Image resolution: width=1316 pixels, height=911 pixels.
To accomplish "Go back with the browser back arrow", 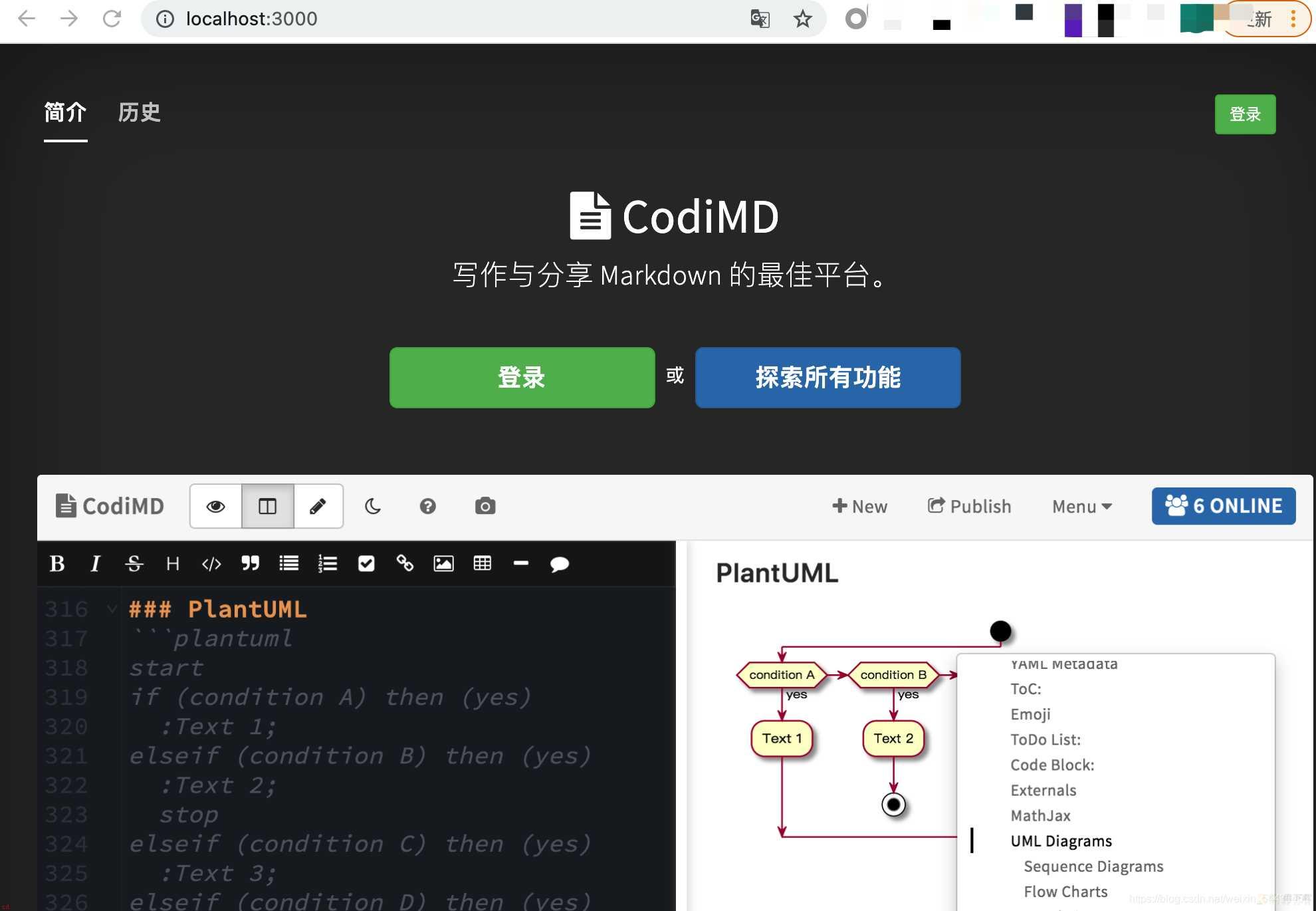I will (x=27, y=19).
